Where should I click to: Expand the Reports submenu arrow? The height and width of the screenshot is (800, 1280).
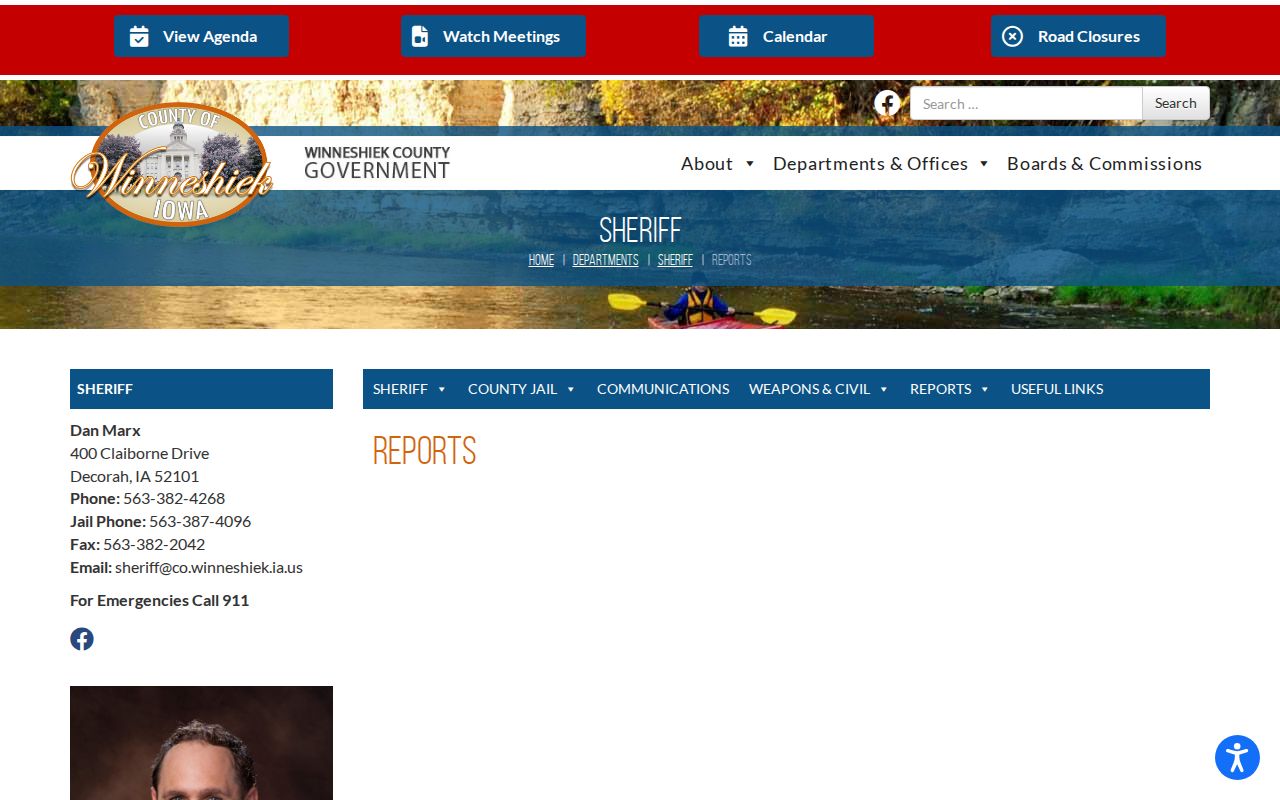point(985,389)
